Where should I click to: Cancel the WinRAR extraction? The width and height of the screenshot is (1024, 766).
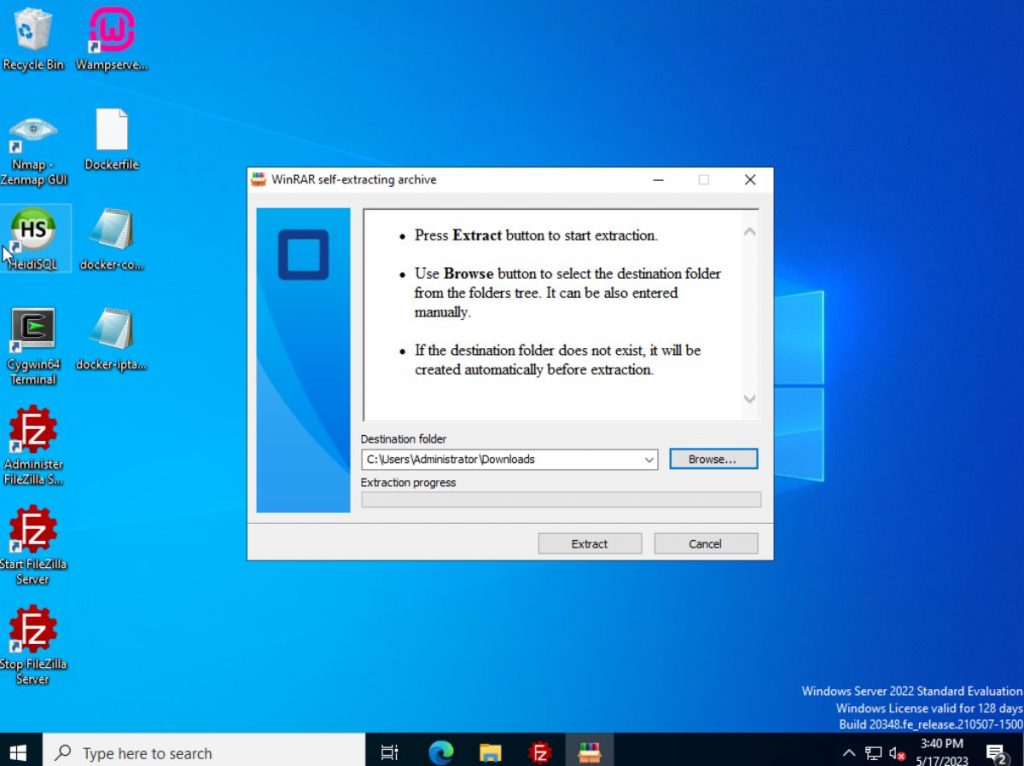(x=705, y=543)
